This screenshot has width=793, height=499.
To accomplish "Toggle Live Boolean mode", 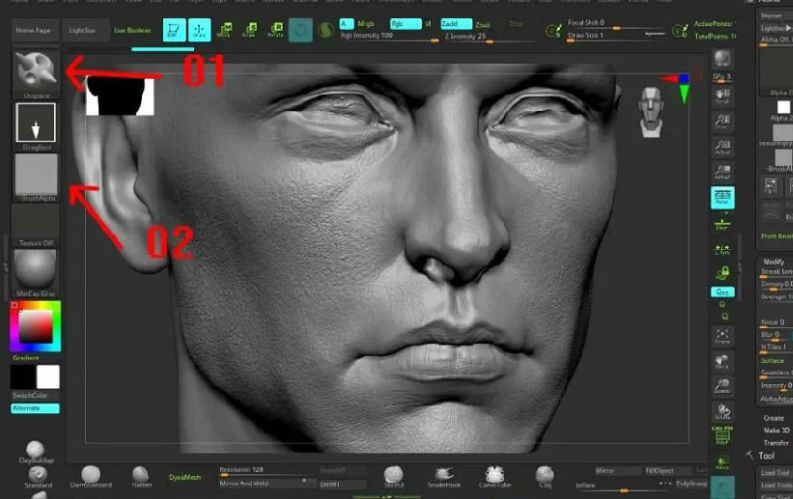I will coord(133,30).
